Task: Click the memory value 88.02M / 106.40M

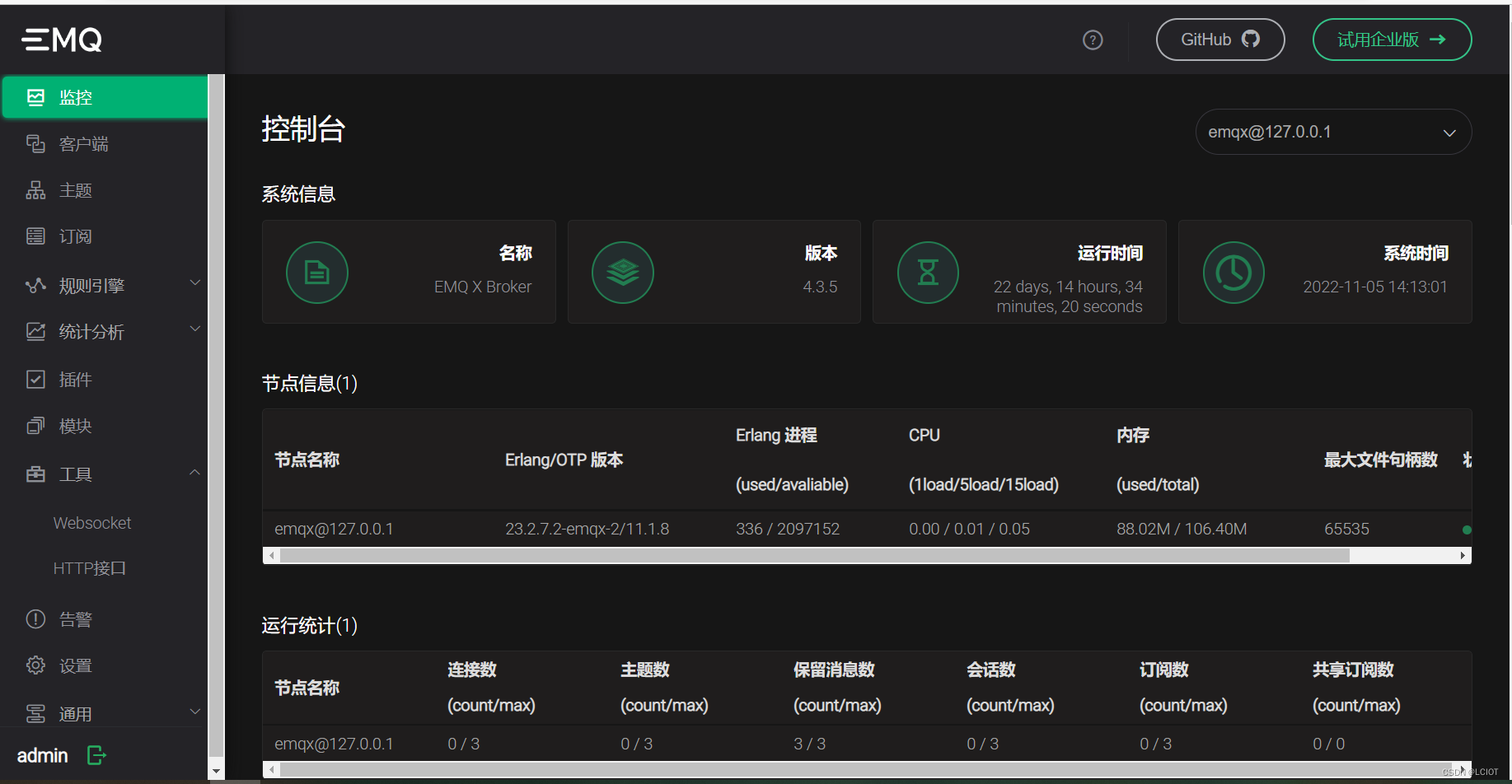Action: tap(1182, 529)
